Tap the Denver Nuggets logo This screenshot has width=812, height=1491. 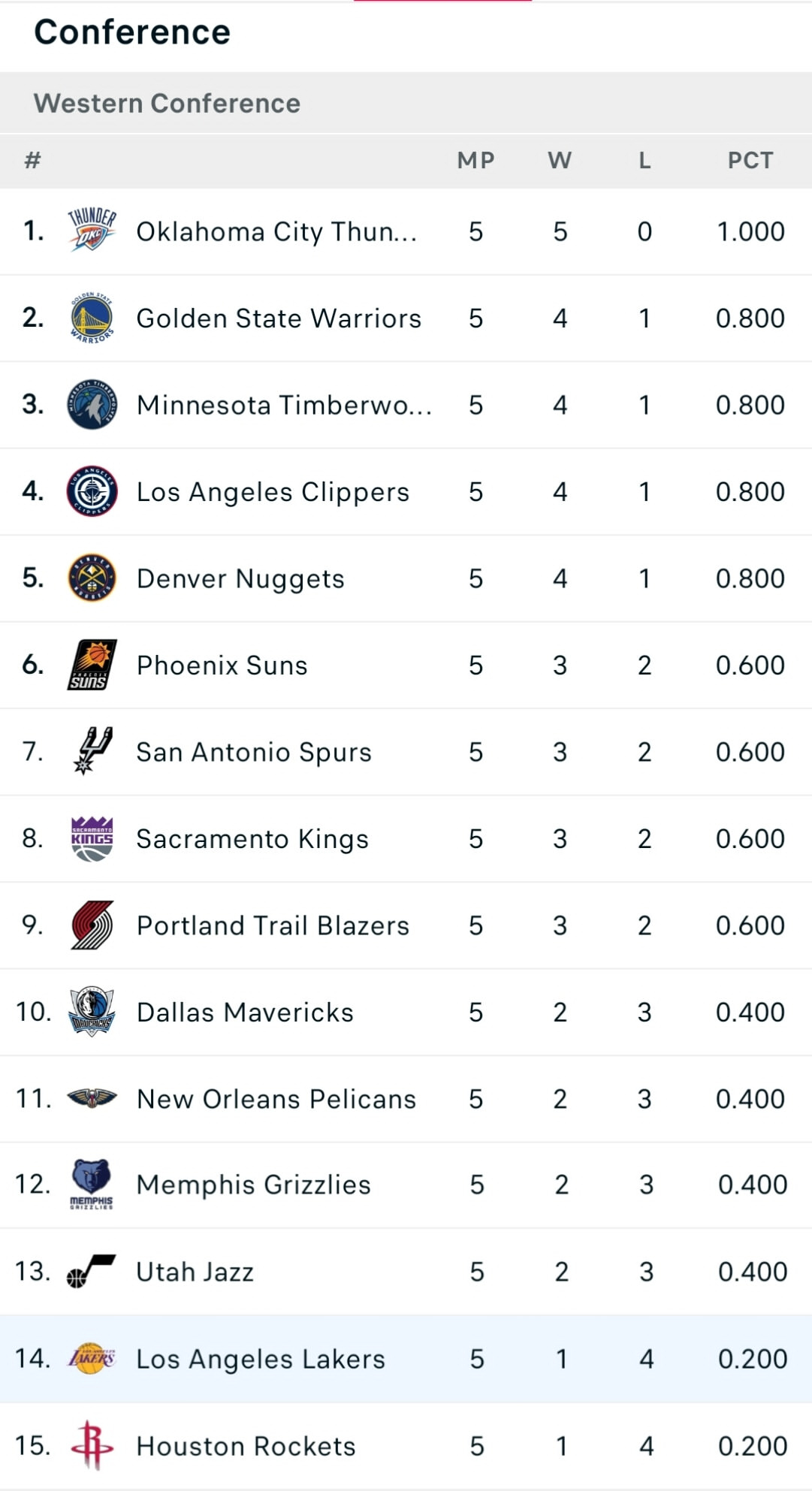tap(92, 578)
